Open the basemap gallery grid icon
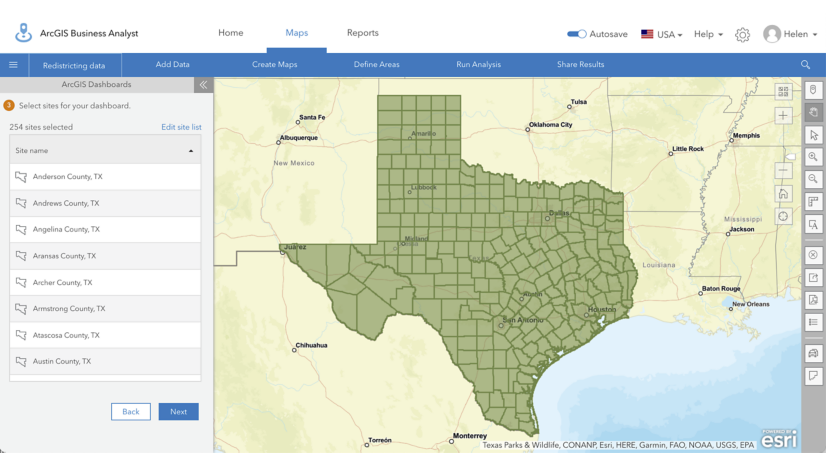 click(x=783, y=92)
